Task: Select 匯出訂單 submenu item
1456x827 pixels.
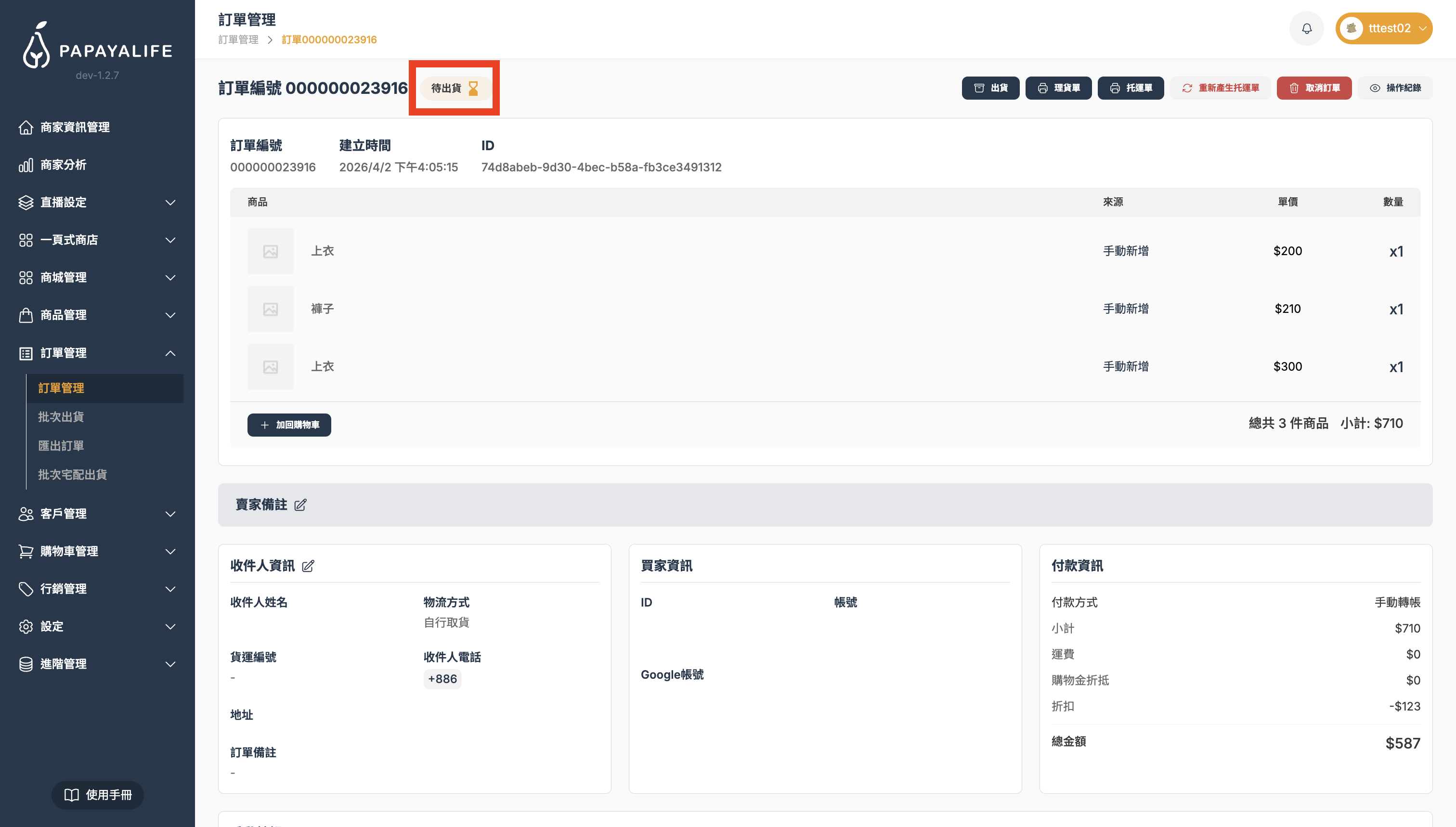Action: click(61, 446)
